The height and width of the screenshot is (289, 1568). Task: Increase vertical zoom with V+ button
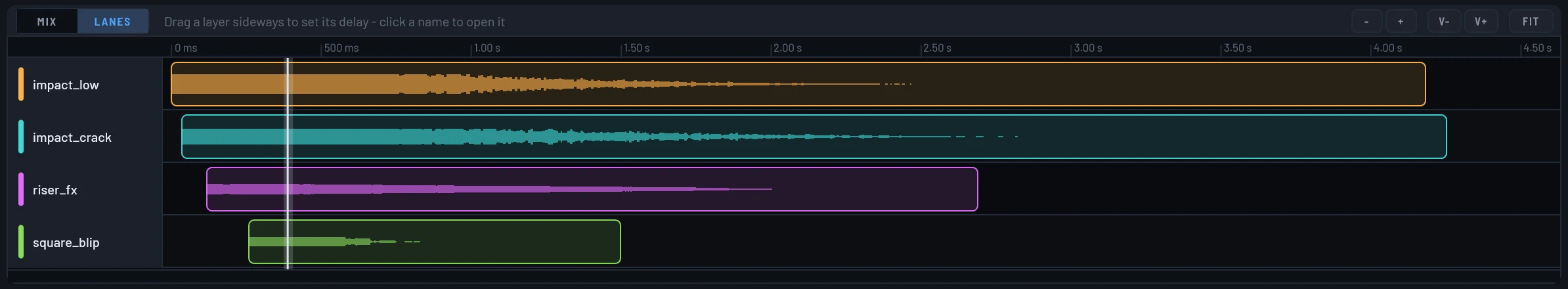pyautogui.click(x=1481, y=22)
